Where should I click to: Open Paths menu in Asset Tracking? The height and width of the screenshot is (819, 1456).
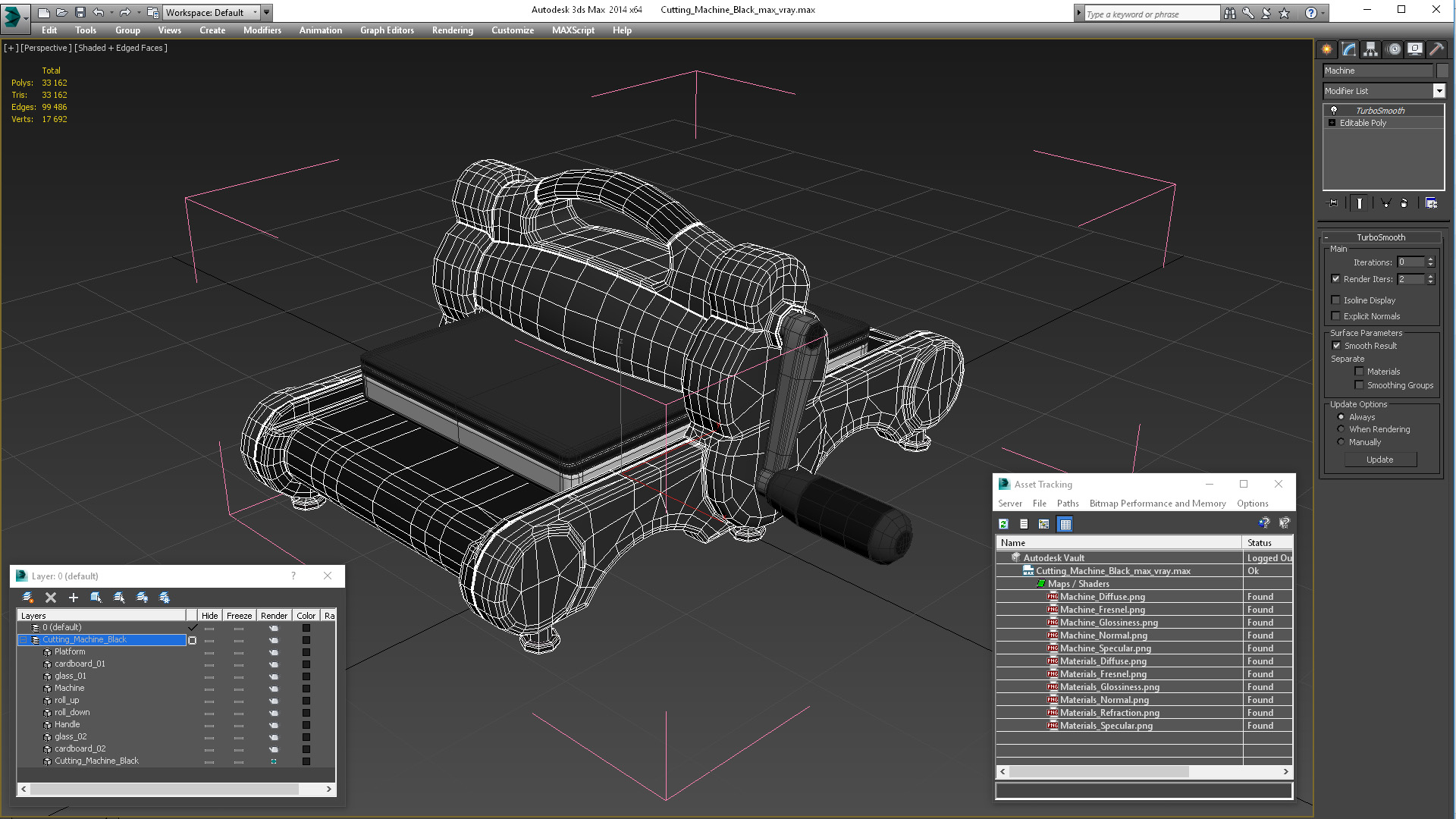1068,504
